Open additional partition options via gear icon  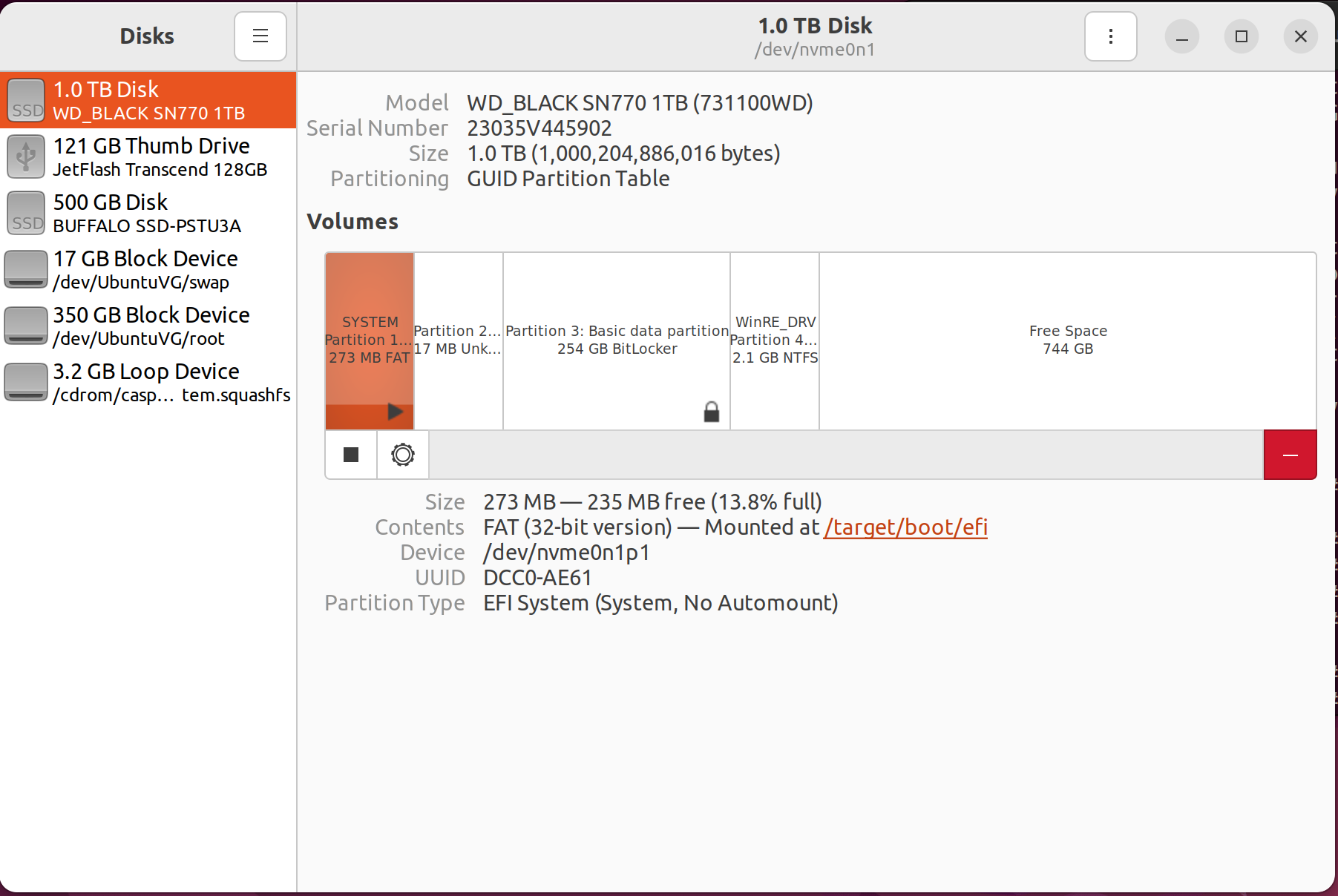pyautogui.click(x=402, y=455)
